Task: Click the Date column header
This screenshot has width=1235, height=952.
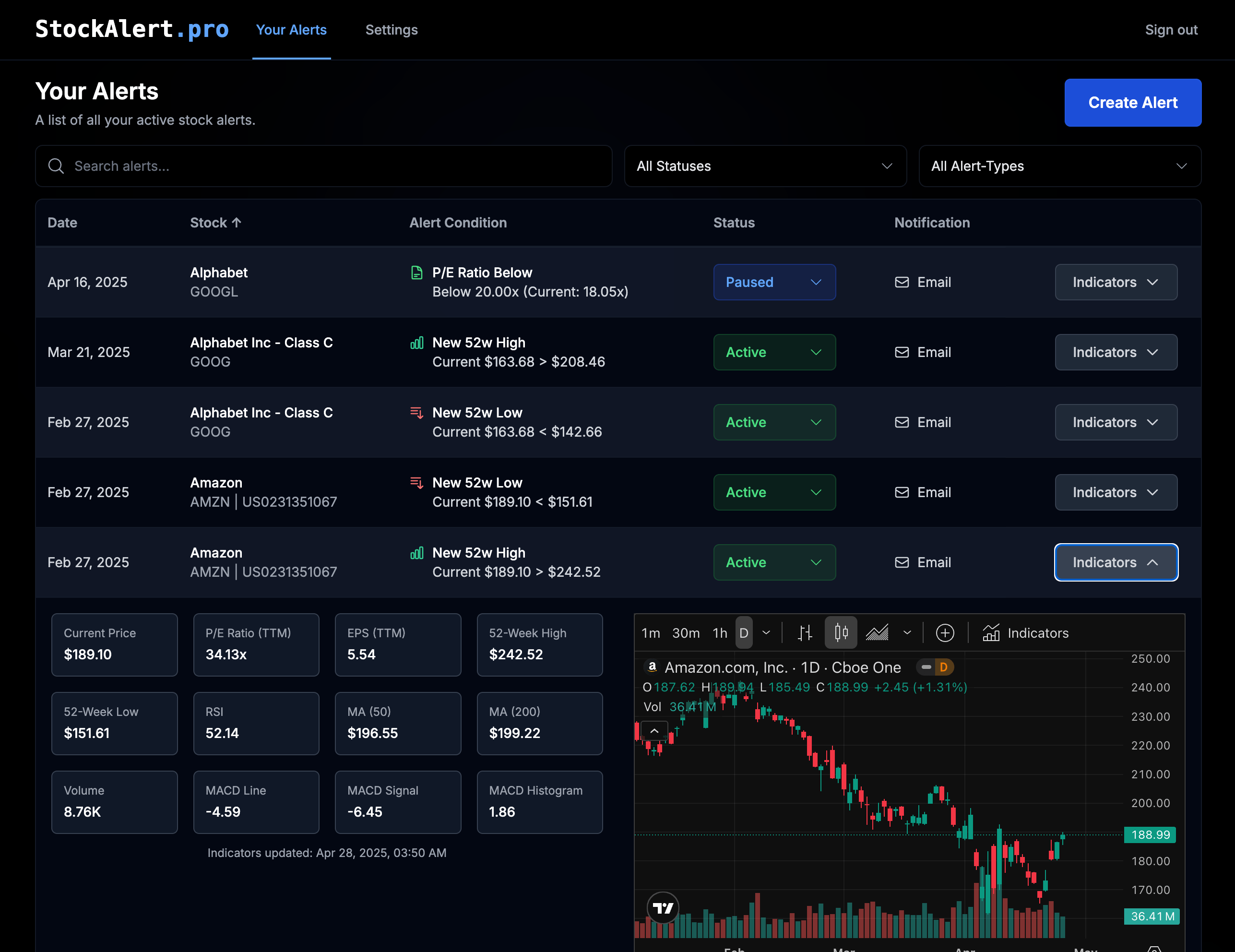Action: [62, 222]
